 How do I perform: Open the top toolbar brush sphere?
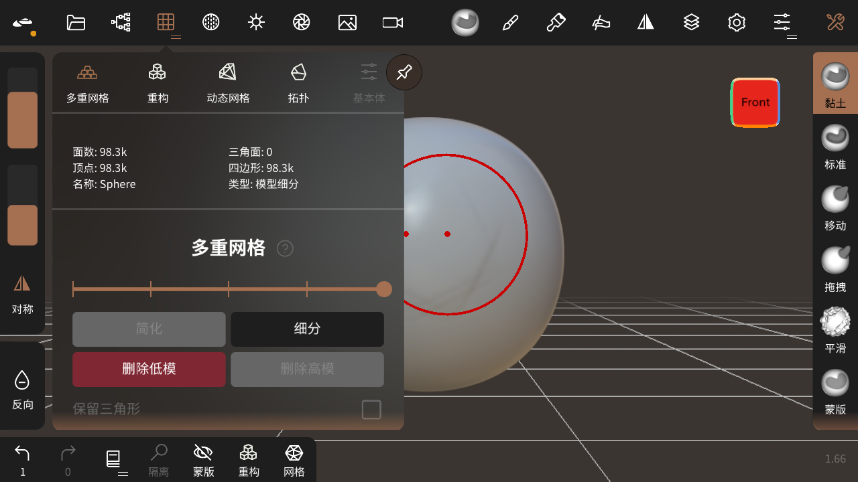(x=465, y=22)
